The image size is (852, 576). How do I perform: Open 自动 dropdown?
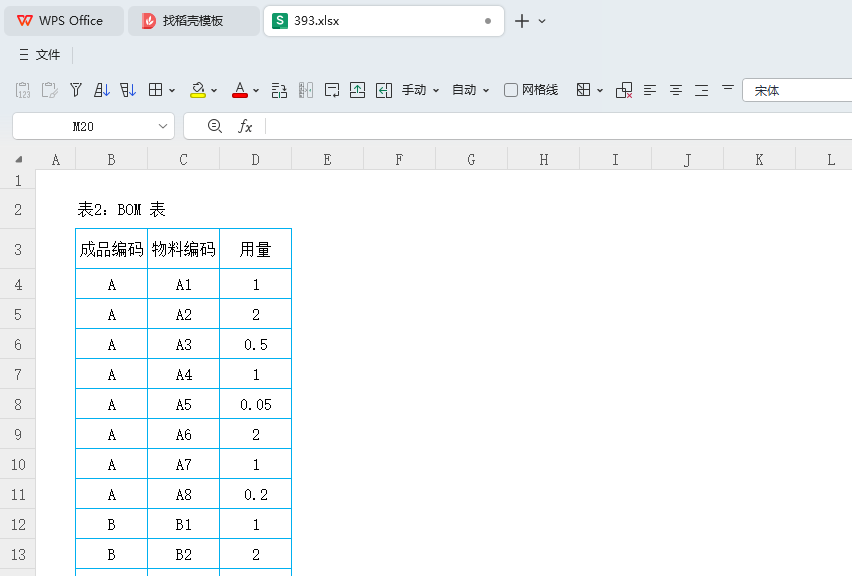pyautogui.click(x=471, y=90)
